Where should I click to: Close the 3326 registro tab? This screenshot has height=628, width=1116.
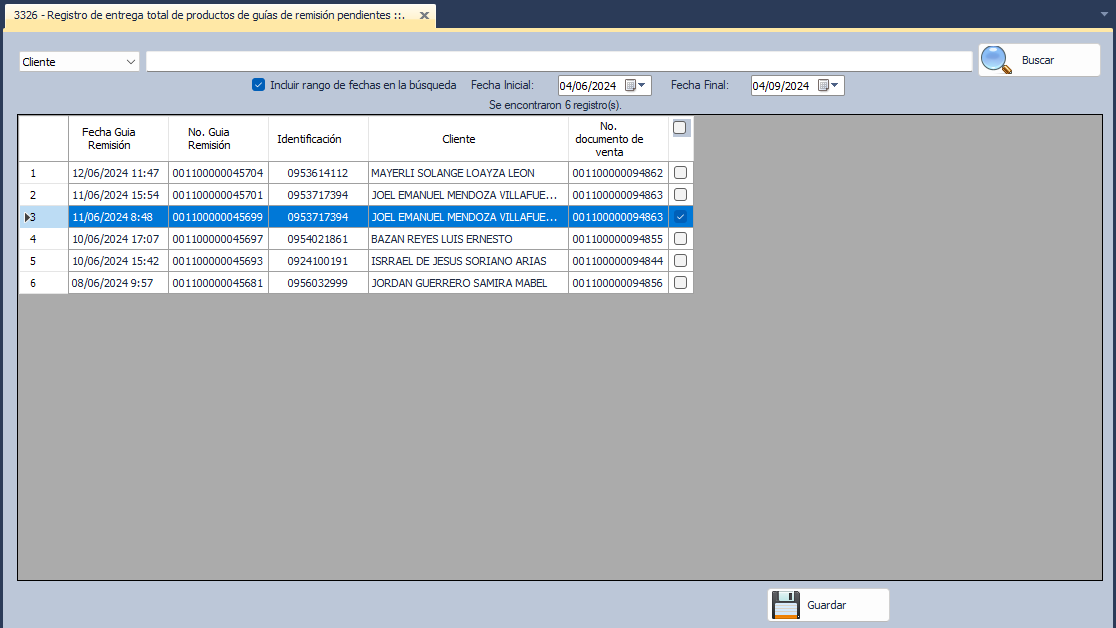click(x=424, y=16)
